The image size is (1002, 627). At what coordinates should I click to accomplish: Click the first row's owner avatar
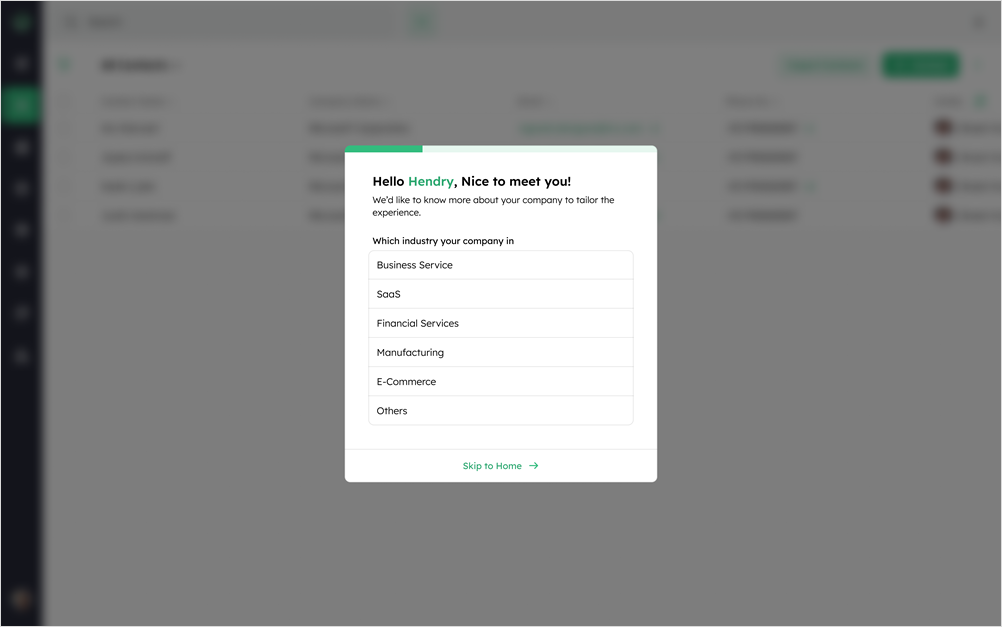[x=942, y=128]
